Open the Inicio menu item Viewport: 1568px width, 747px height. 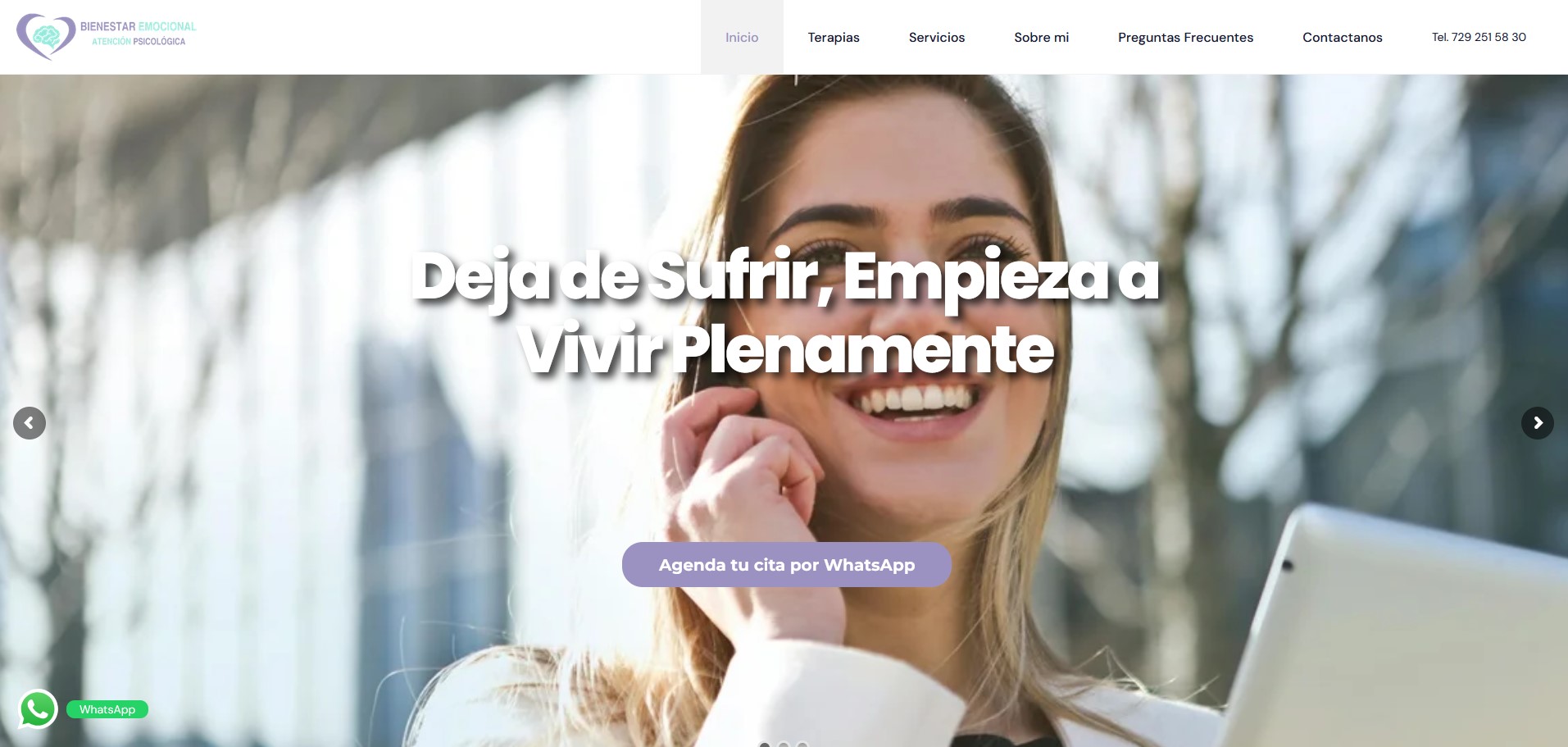[742, 37]
